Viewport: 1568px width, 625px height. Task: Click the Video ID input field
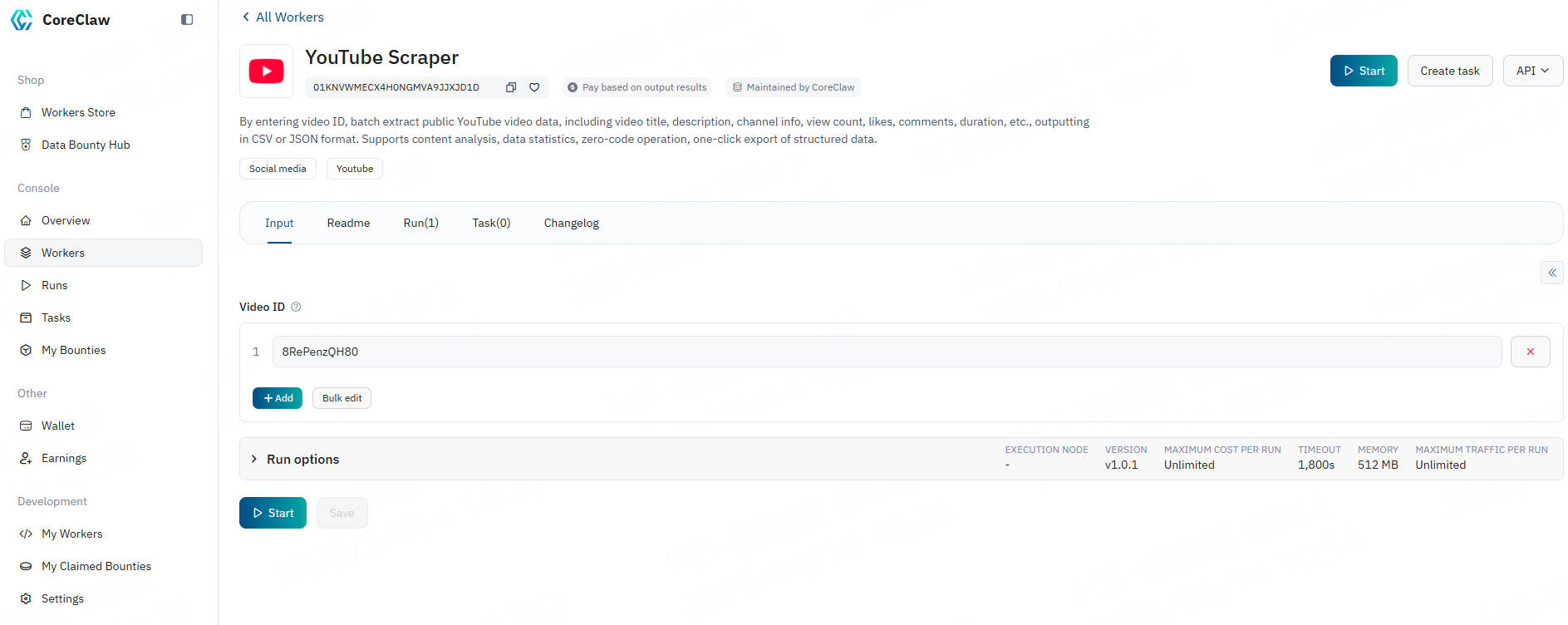886,352
